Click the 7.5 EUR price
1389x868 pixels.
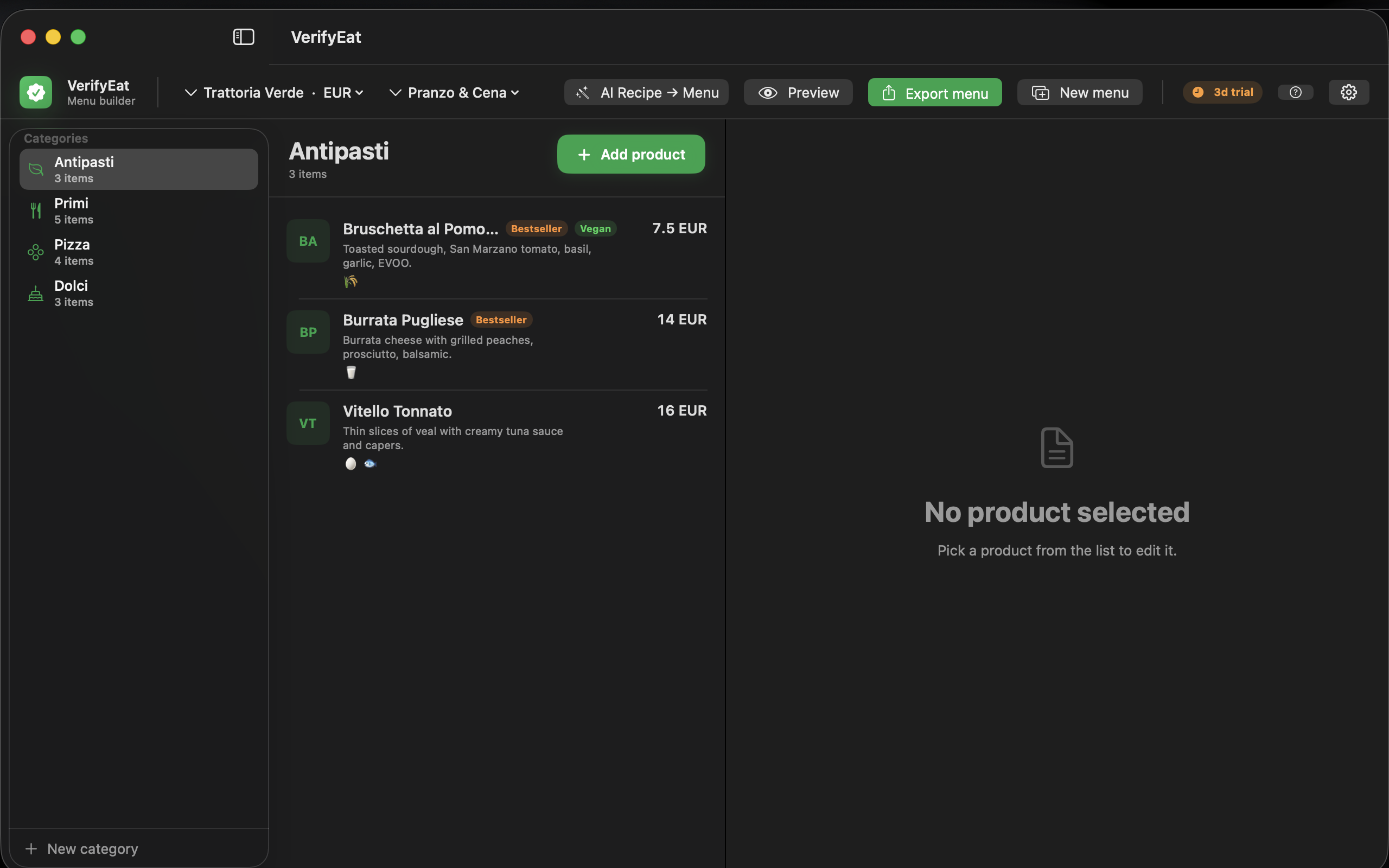click(x=679, y=228)
